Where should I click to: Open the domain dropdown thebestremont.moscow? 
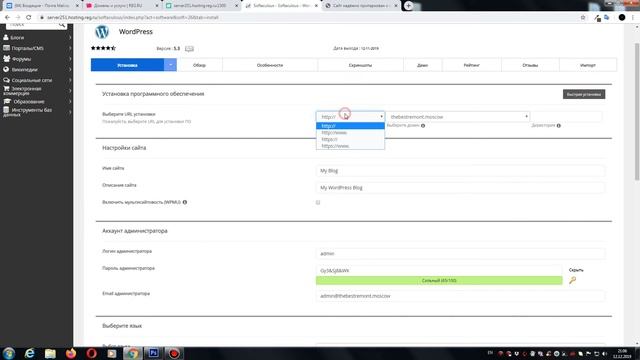[x=458, y=117]
